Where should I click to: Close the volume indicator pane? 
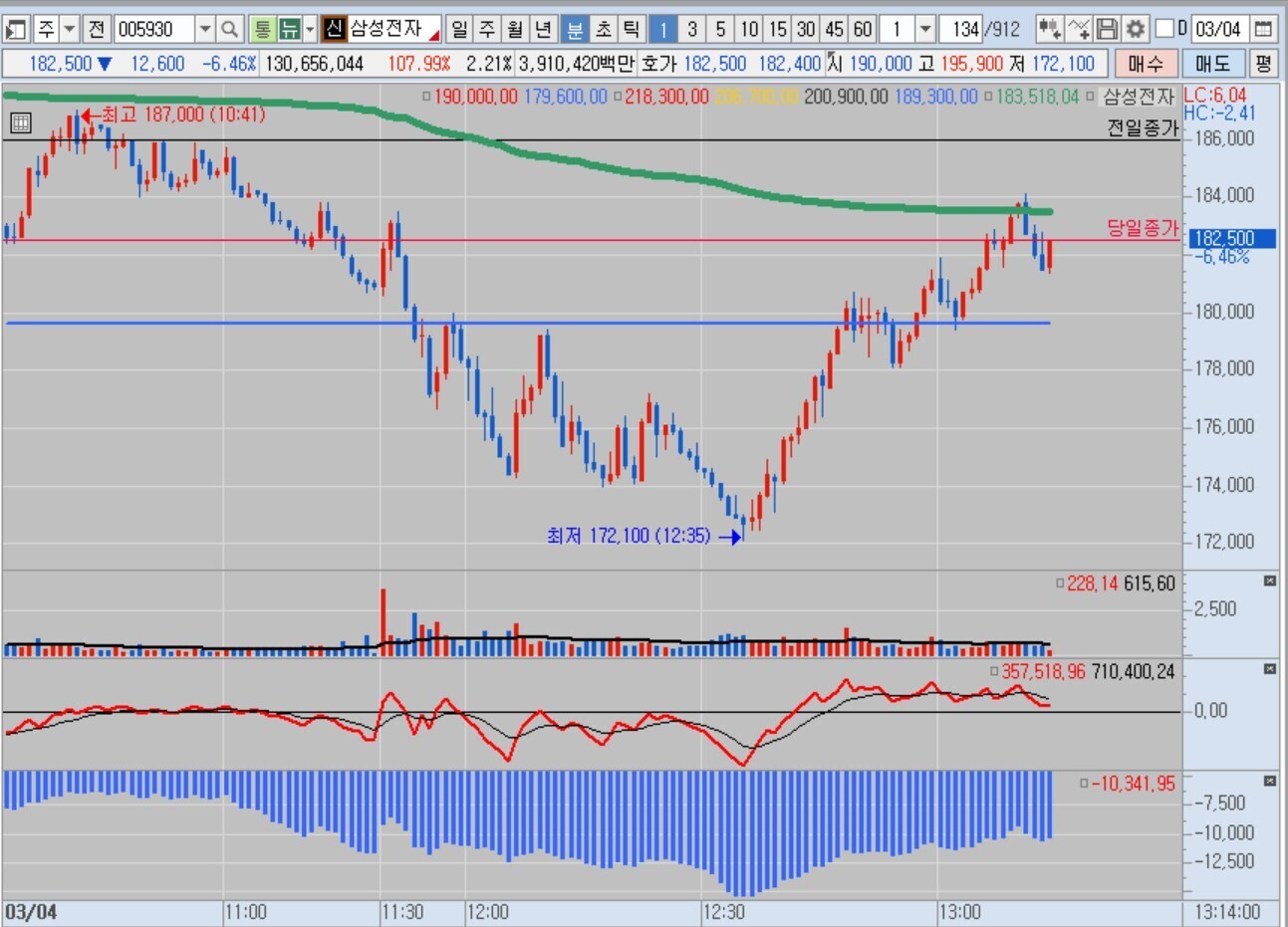[1270, 580]
